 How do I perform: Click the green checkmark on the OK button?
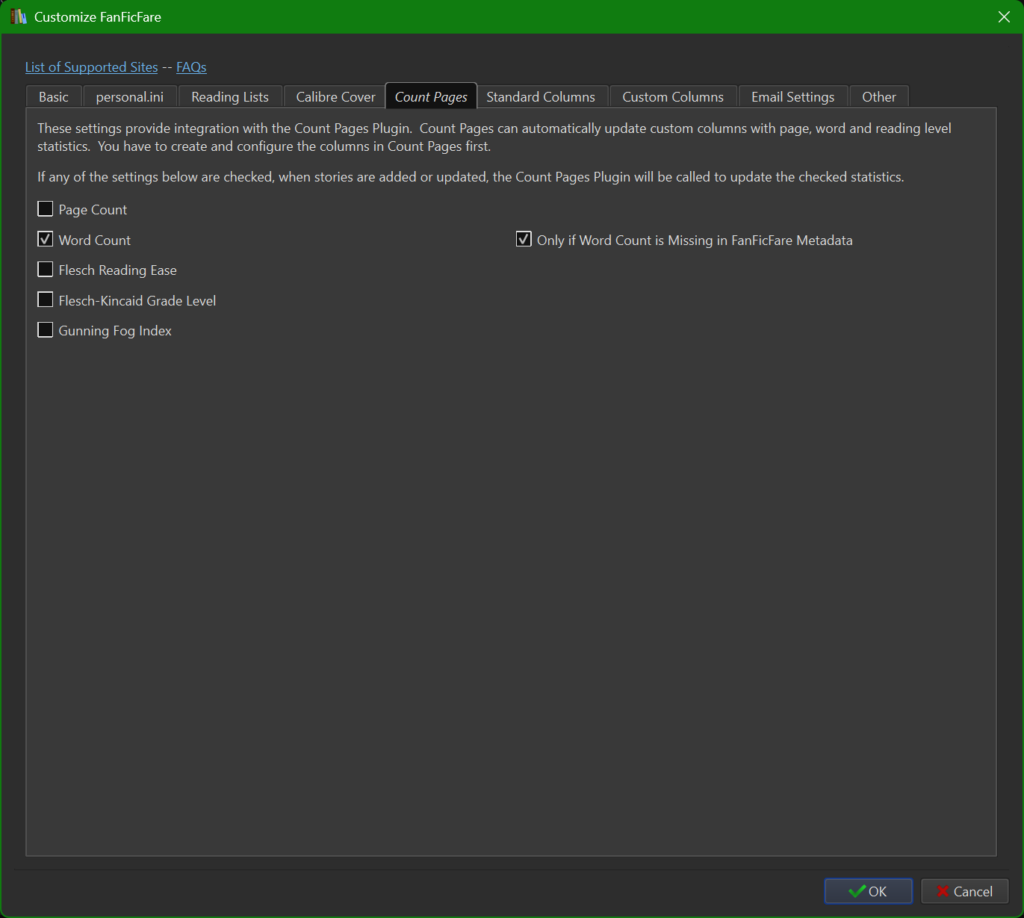pyautogui.click(x=855, y=891)
